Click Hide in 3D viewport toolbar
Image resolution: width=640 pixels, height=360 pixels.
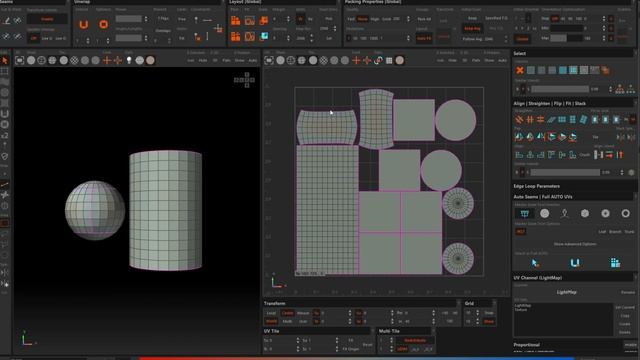203,60
